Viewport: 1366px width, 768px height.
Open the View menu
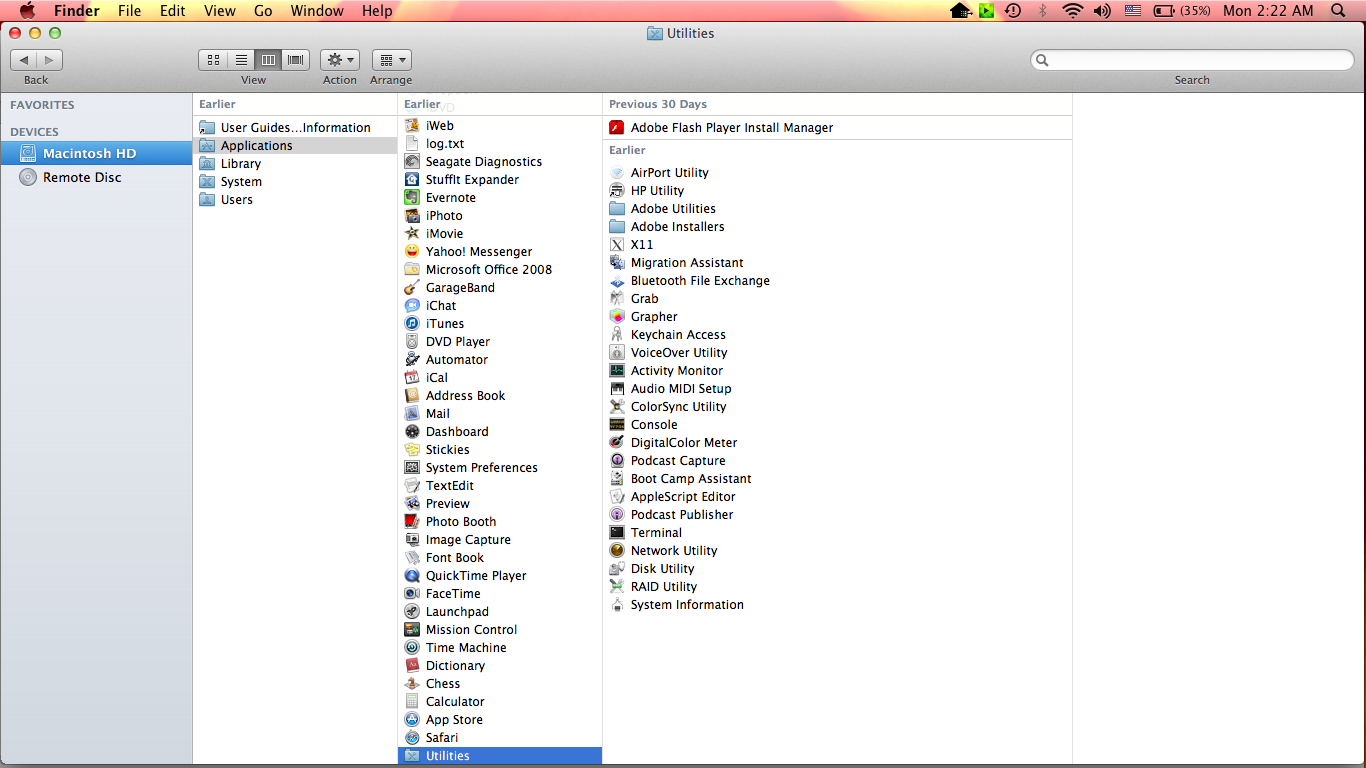tap(219, 11)
